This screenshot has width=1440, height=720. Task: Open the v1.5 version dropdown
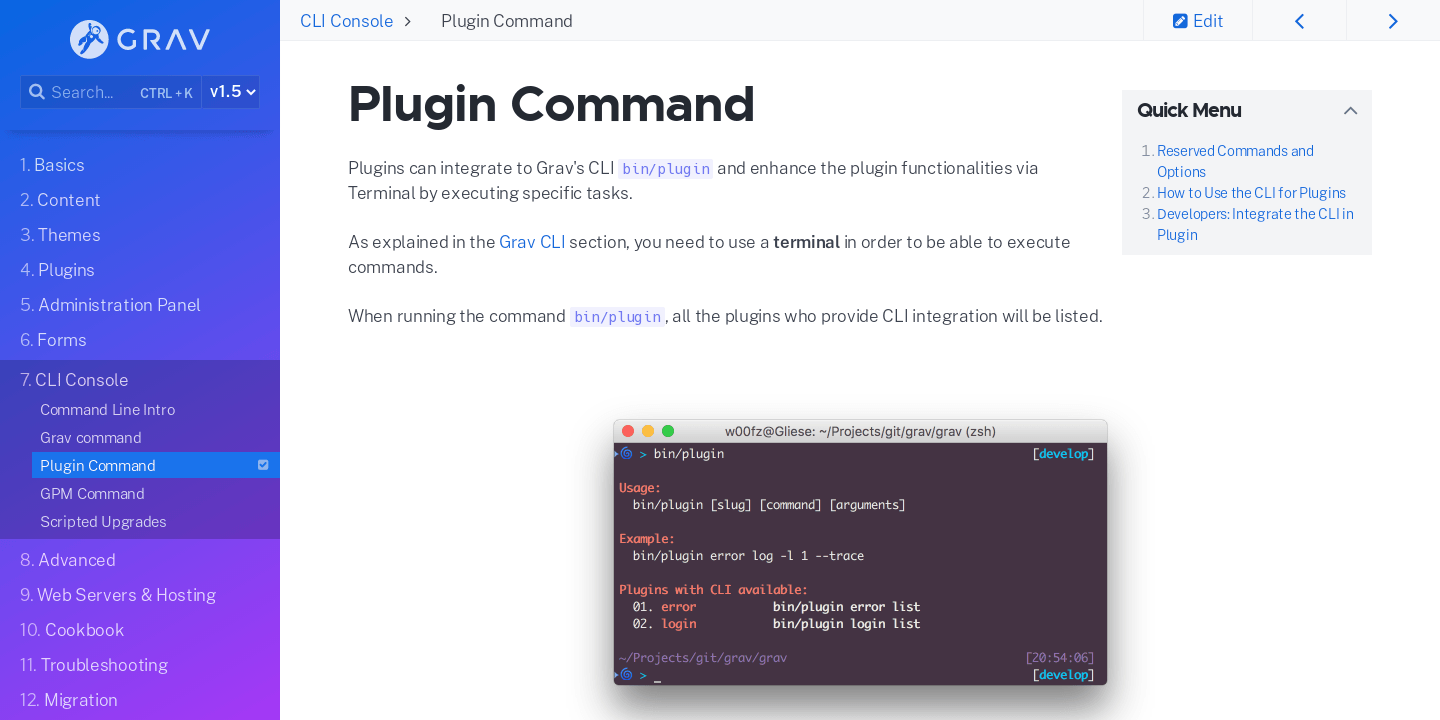(230, 91)
